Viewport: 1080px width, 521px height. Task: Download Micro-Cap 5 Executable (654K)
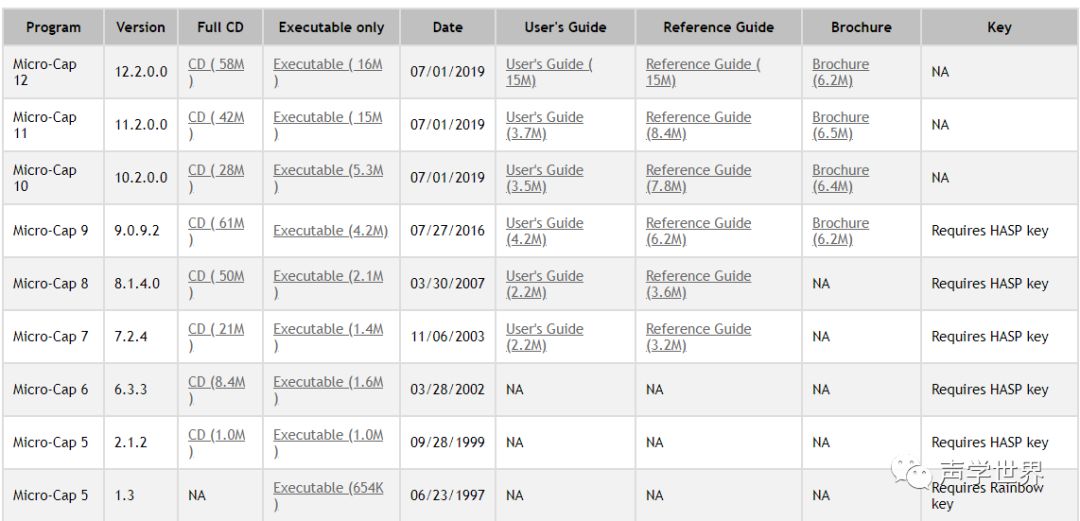click(x=327, y=489)
